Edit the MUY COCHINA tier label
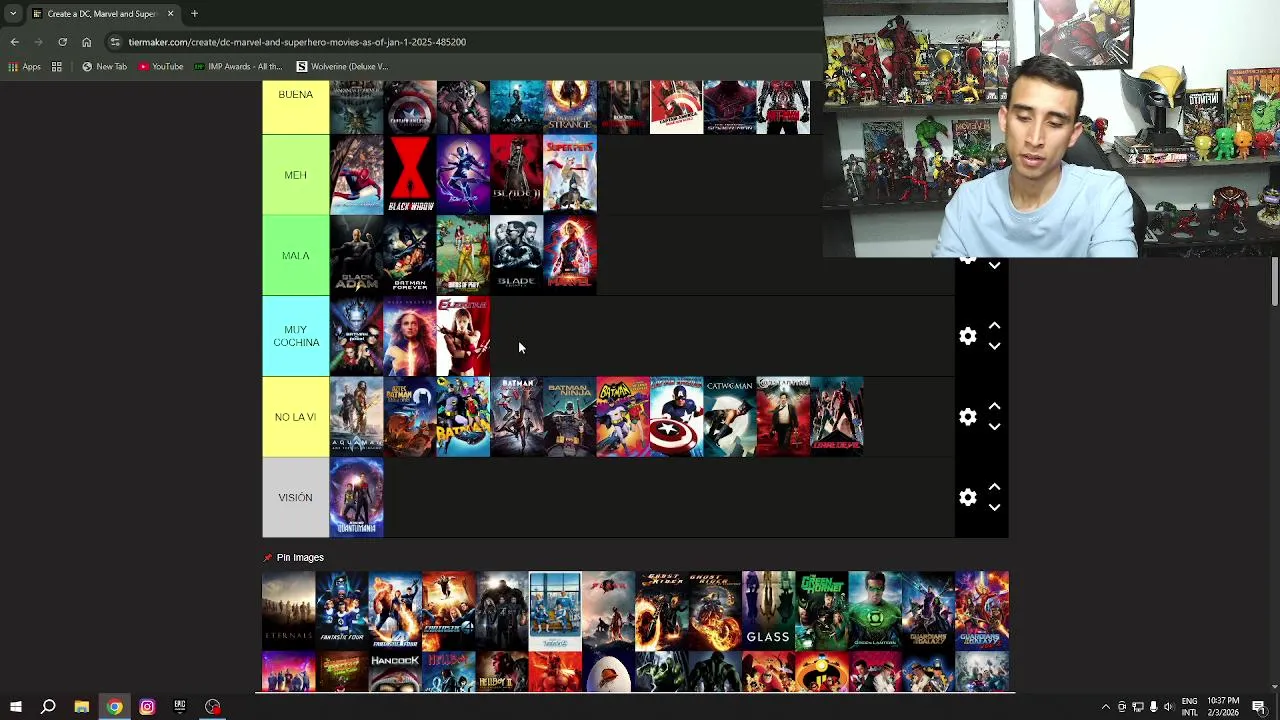The image size is (1280, 720). (295, 336)
